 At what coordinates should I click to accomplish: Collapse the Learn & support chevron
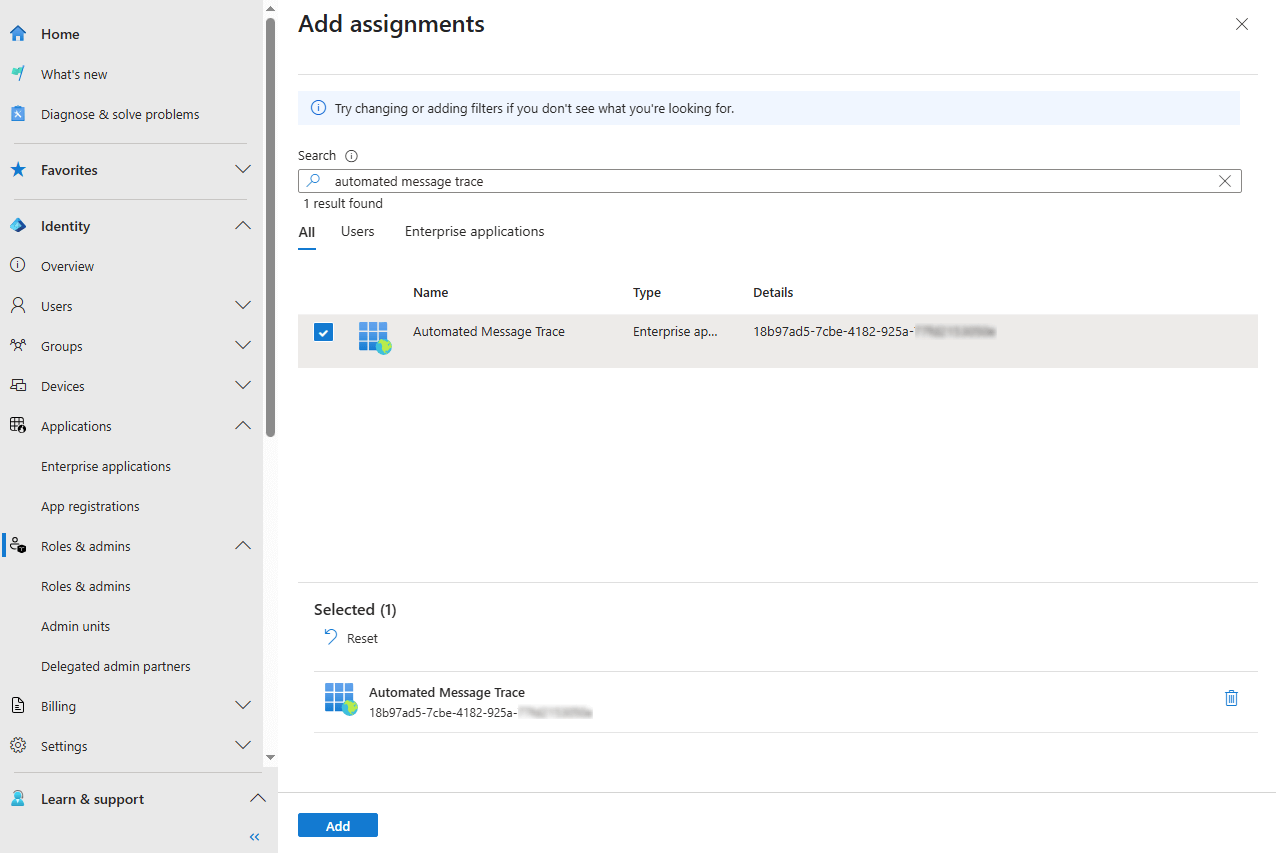257,799
